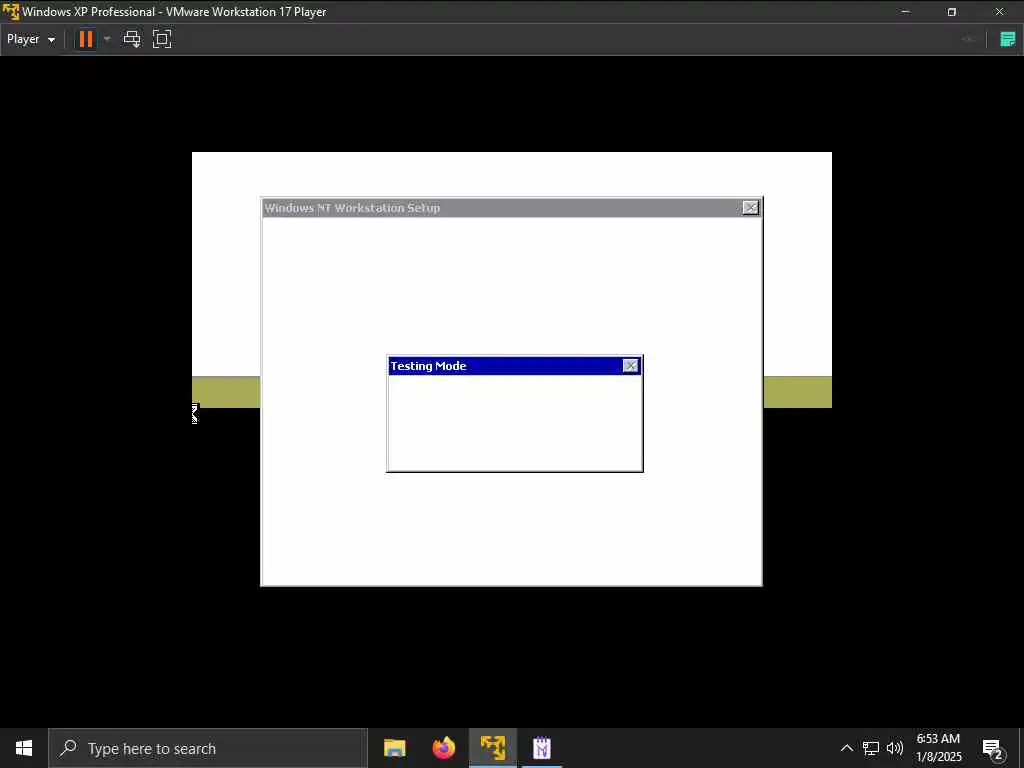The height and width of the screenshot is (768, 1024).
Task: Close the VMware Workstation Player window
Action: [999, 12]
